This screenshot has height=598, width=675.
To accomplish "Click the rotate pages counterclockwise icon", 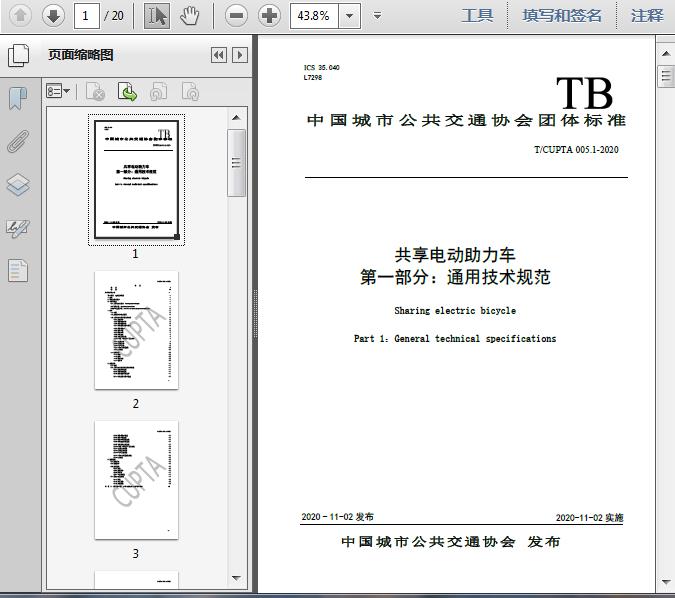I will [x=159, y=92].
